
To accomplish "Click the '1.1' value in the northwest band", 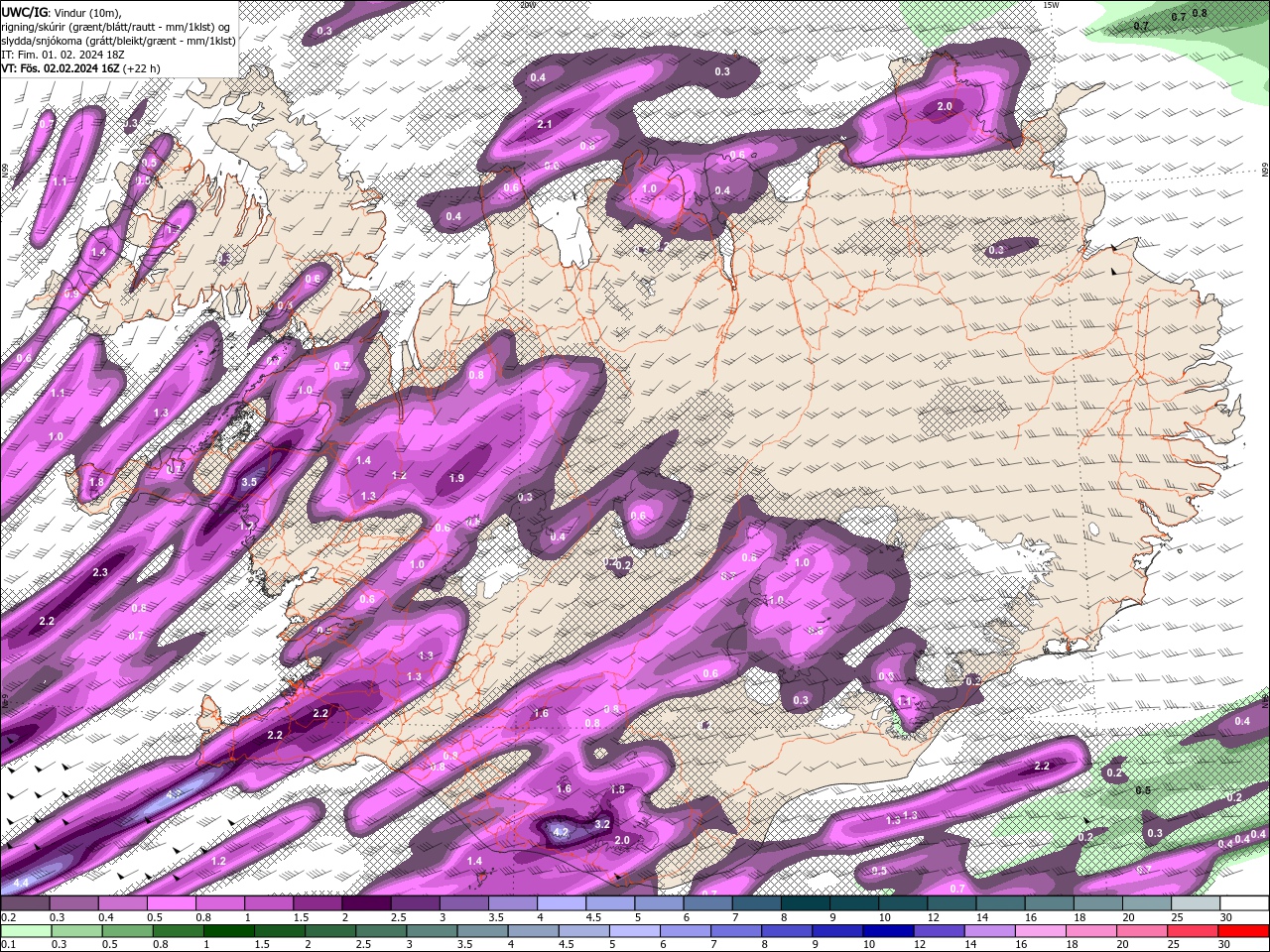I will point(60,181).
